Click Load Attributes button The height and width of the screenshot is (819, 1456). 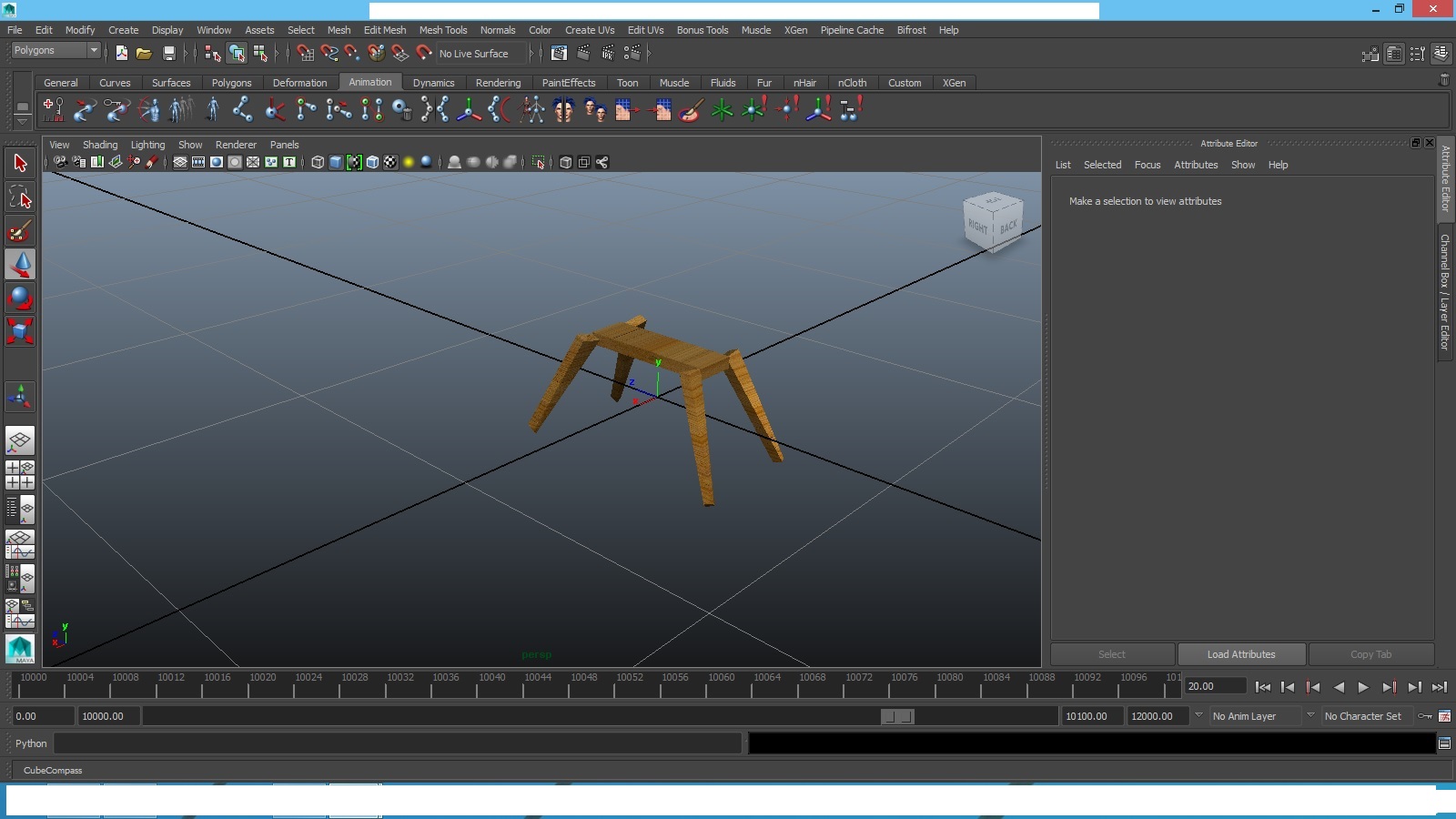pyautogui.click(x=1241, y=654)
